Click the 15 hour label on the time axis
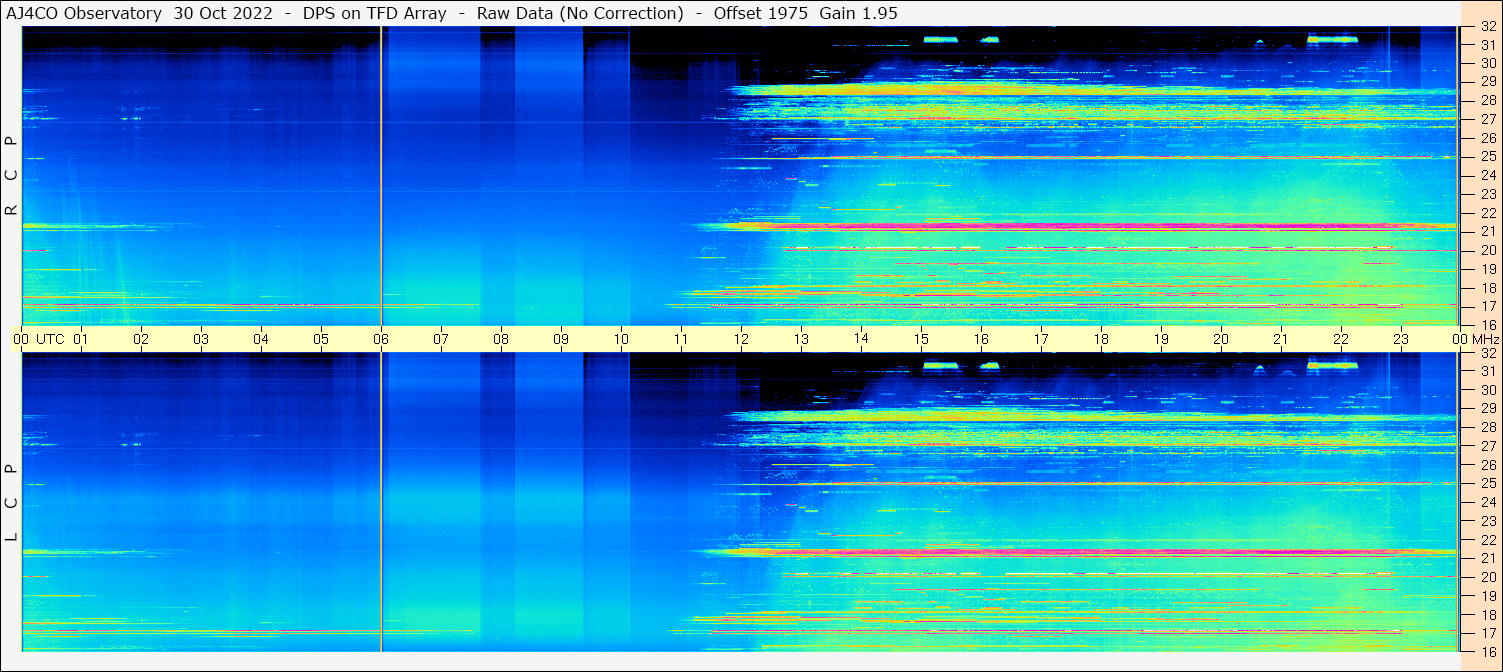This screenshot has height=672, width=1503. [921, 339]
